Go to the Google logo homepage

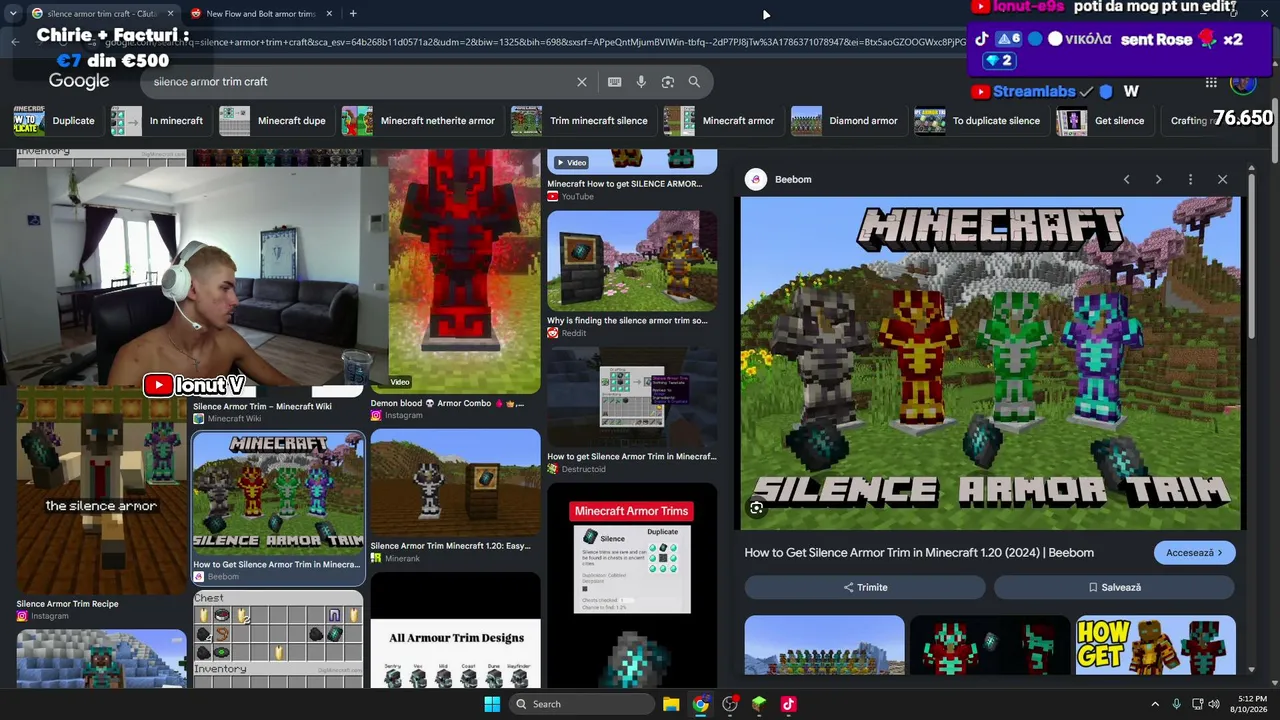(x=79, y=81)
